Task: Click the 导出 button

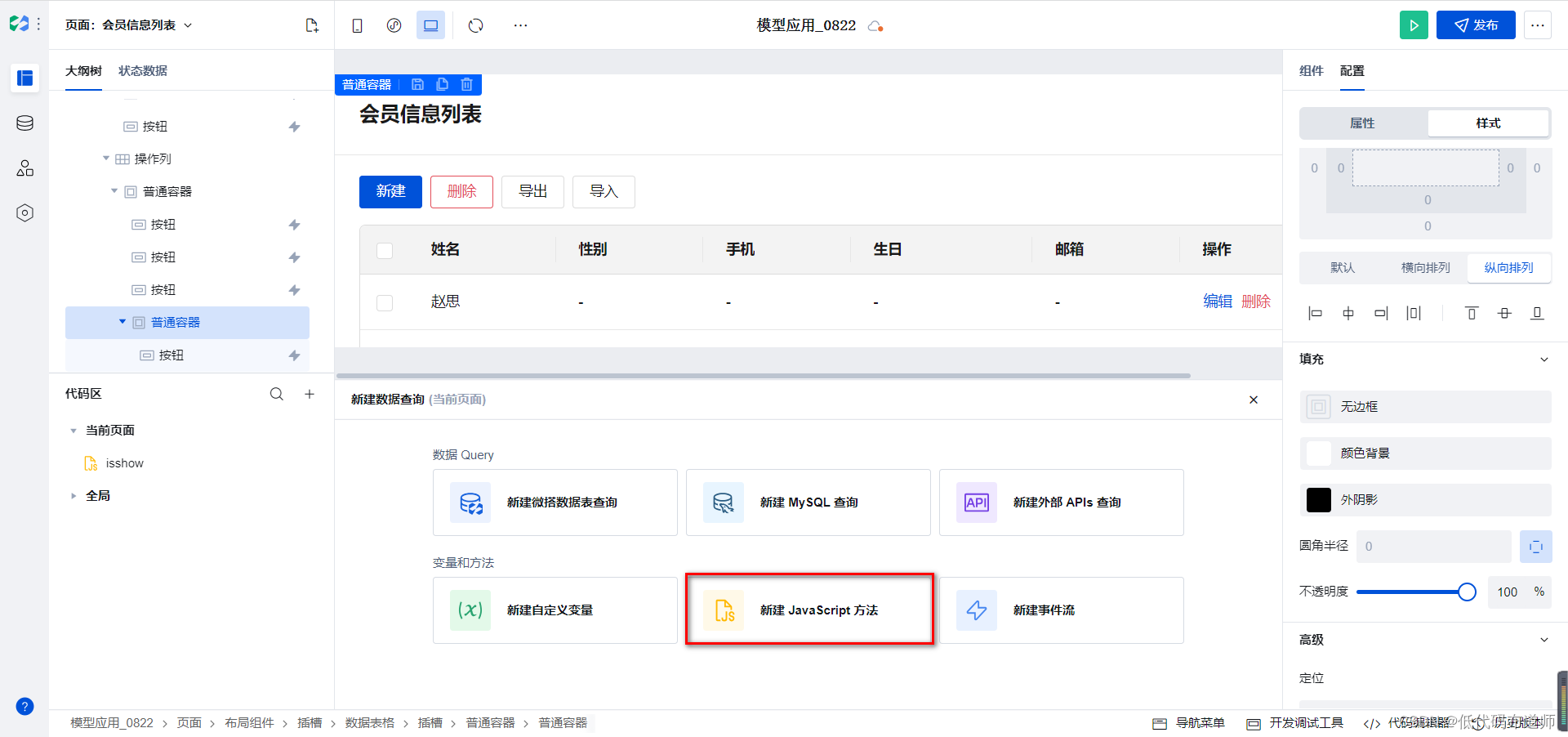Action: pos(532,192)
